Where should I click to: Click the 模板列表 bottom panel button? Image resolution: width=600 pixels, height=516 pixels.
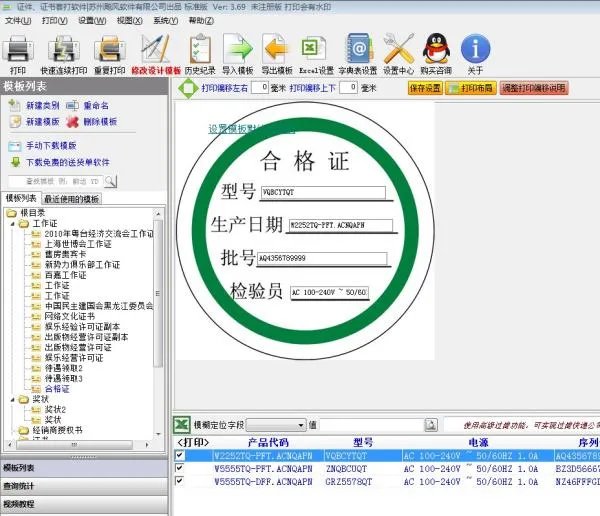point(84,468)
